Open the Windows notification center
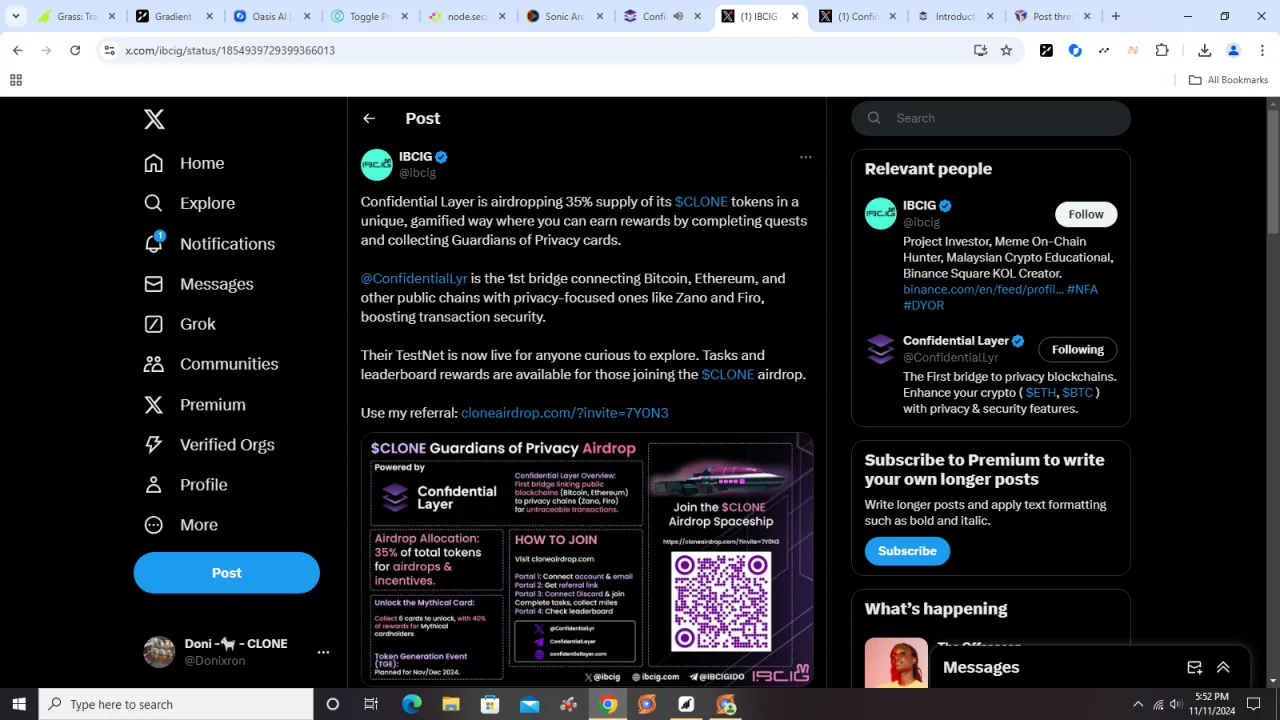 click(1254, 705)
